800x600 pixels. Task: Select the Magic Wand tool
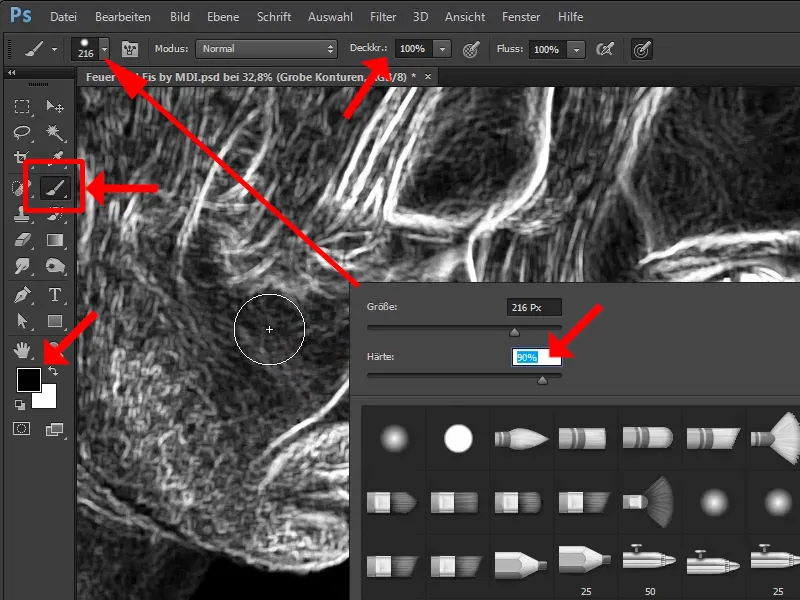(x=55, y=133)
